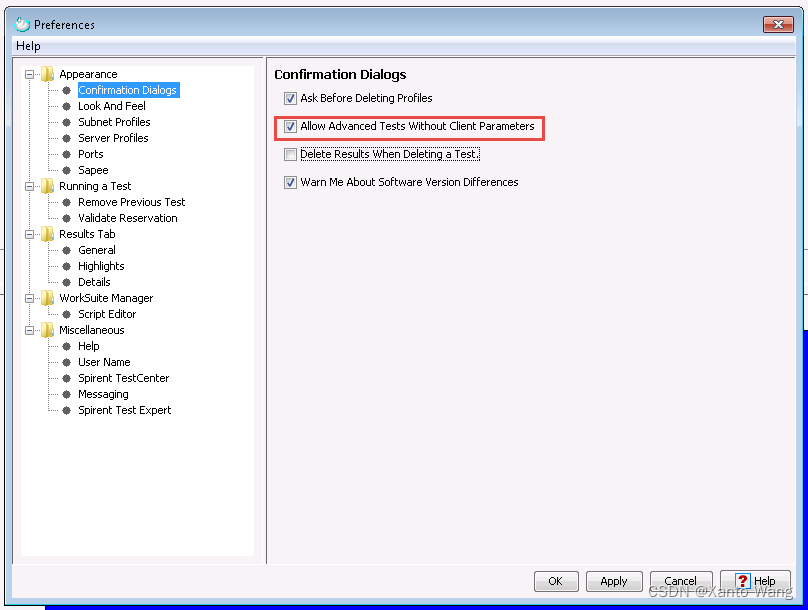Image resolution: width=808 pixels, height=610 pixels.
Task: Toggle Warn Me About Software Version Differences
Action: click(x=291, y=182)
